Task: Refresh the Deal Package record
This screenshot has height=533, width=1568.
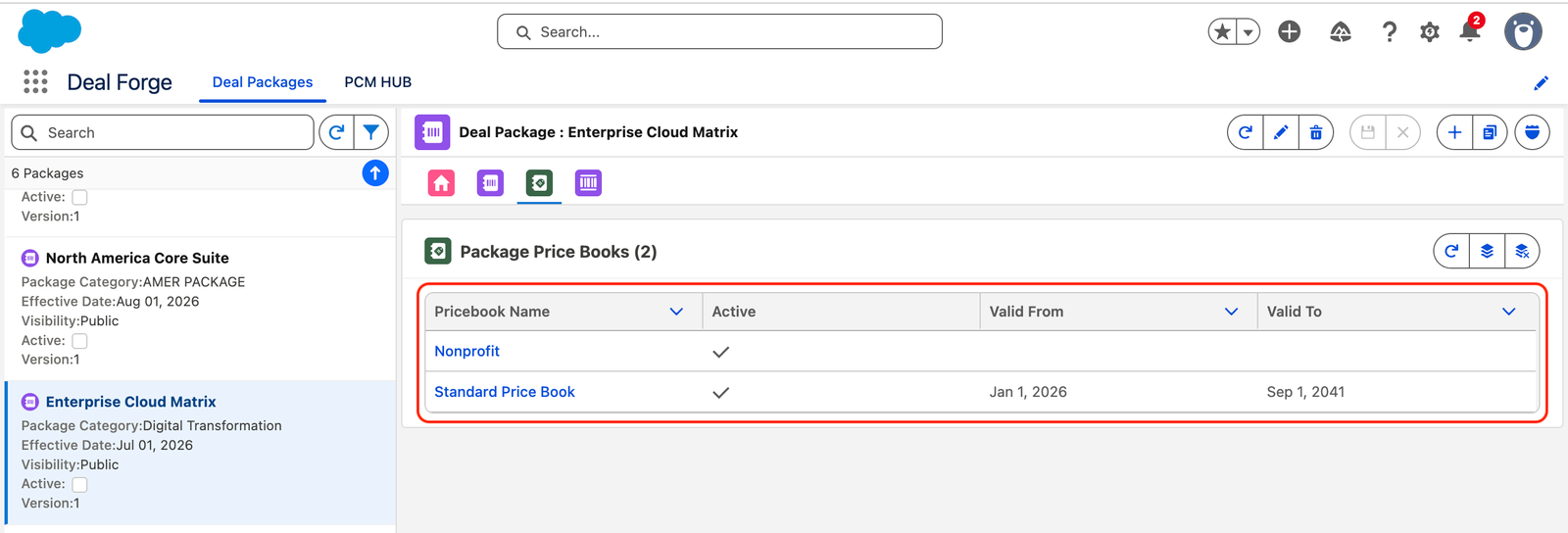Action: click(1245, 132)
